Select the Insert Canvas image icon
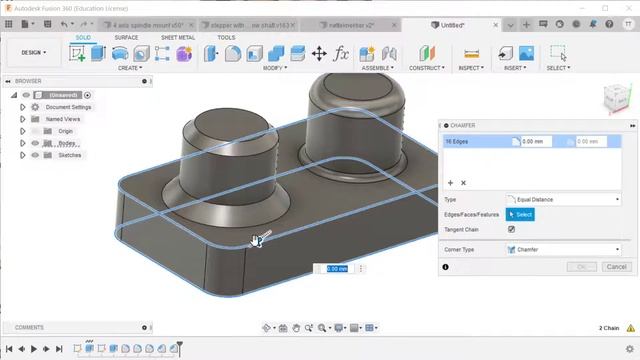 coord(527,53)
